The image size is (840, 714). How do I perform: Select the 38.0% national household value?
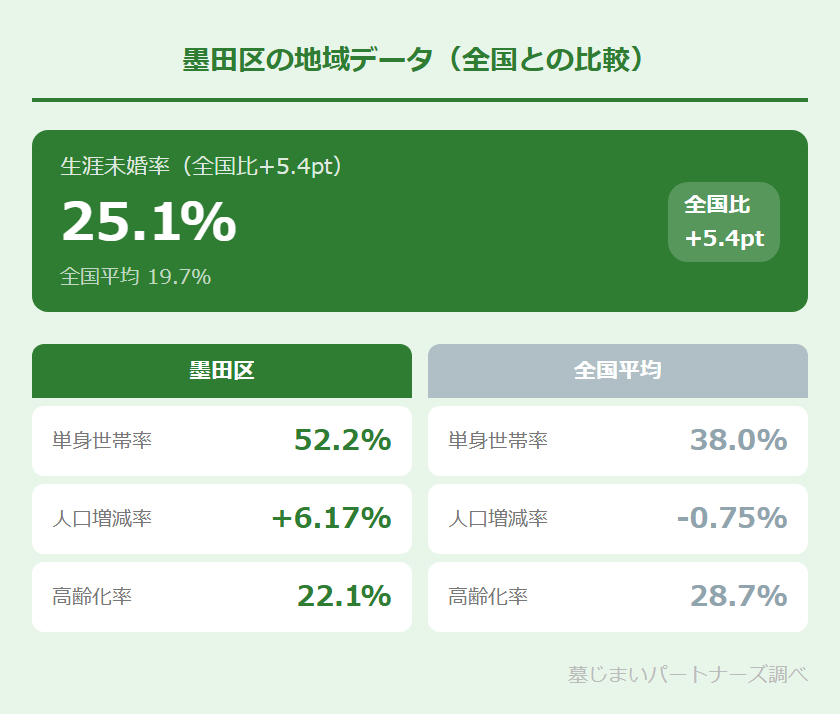(x=738, y=440)
